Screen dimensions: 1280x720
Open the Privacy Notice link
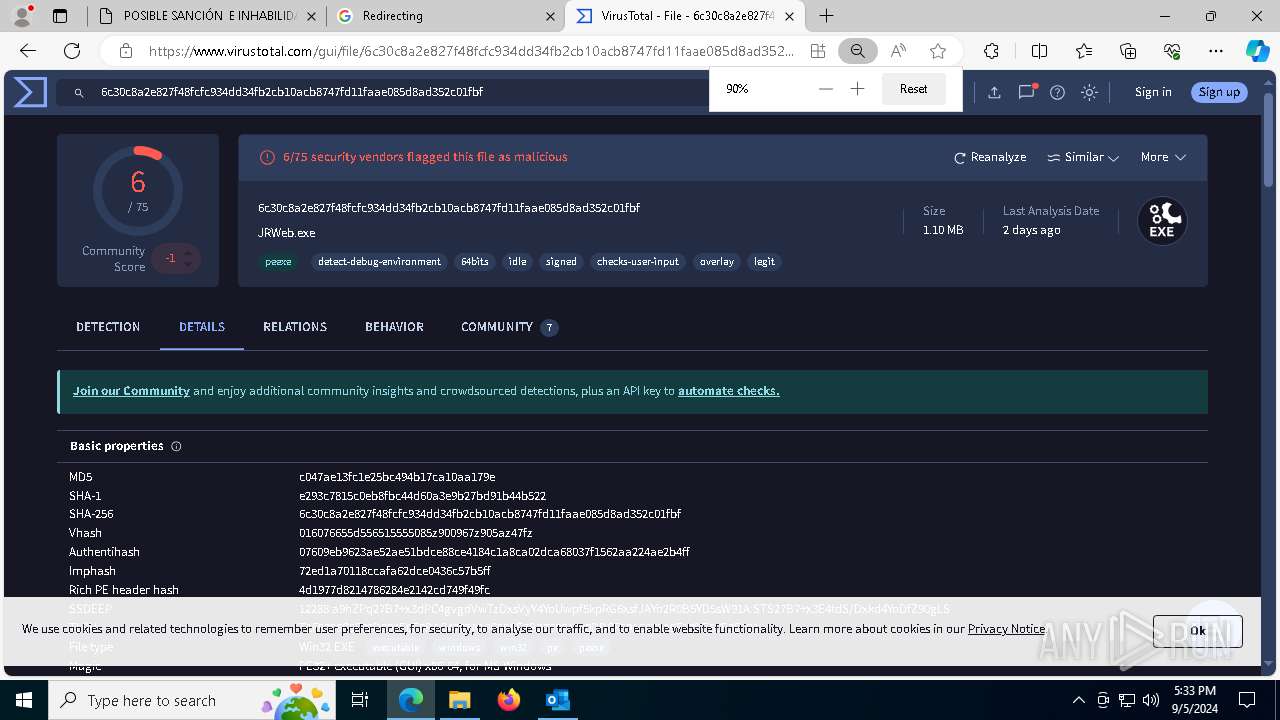1006,629
